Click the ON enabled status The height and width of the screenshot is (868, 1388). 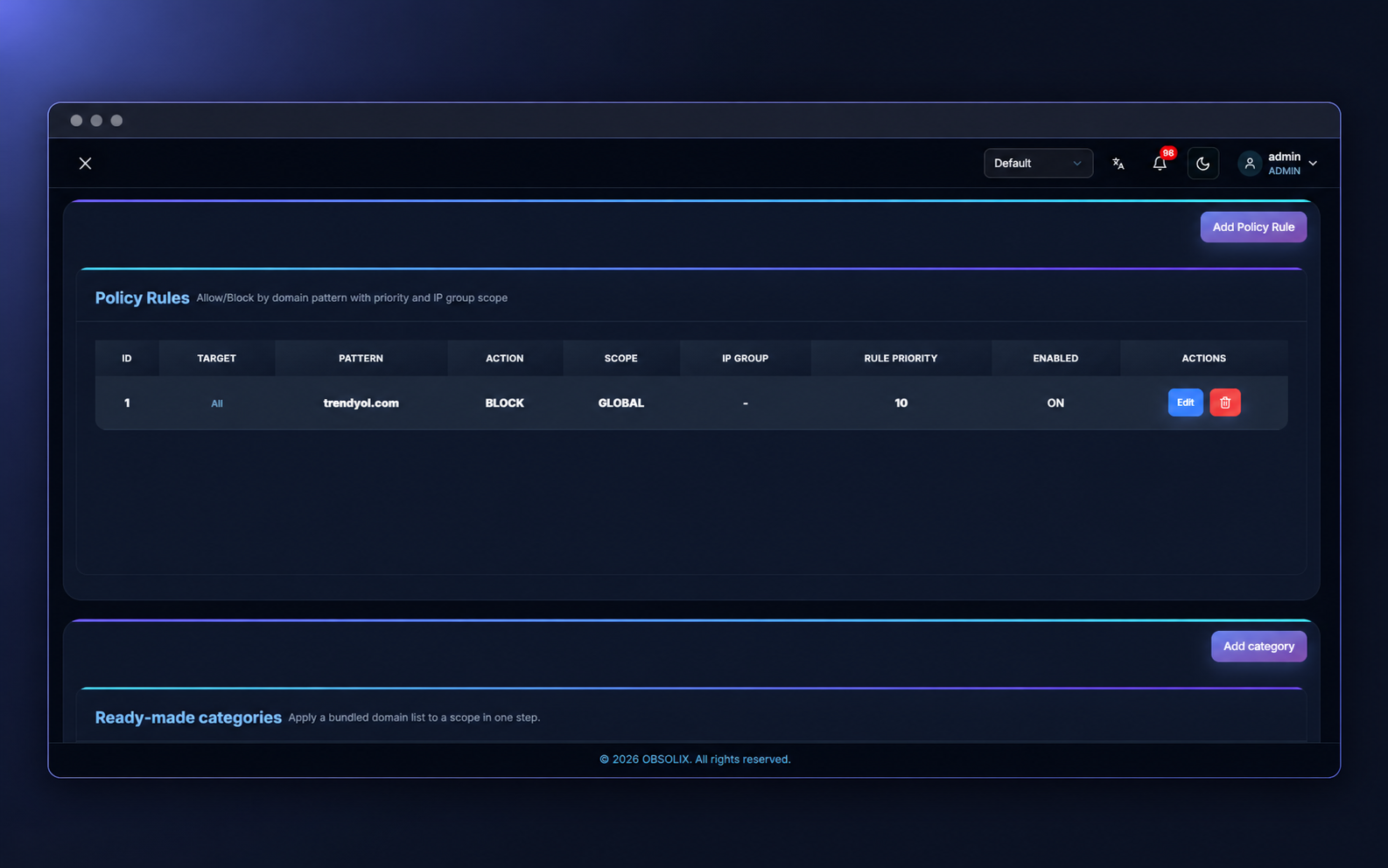[x=1055, y=403]
